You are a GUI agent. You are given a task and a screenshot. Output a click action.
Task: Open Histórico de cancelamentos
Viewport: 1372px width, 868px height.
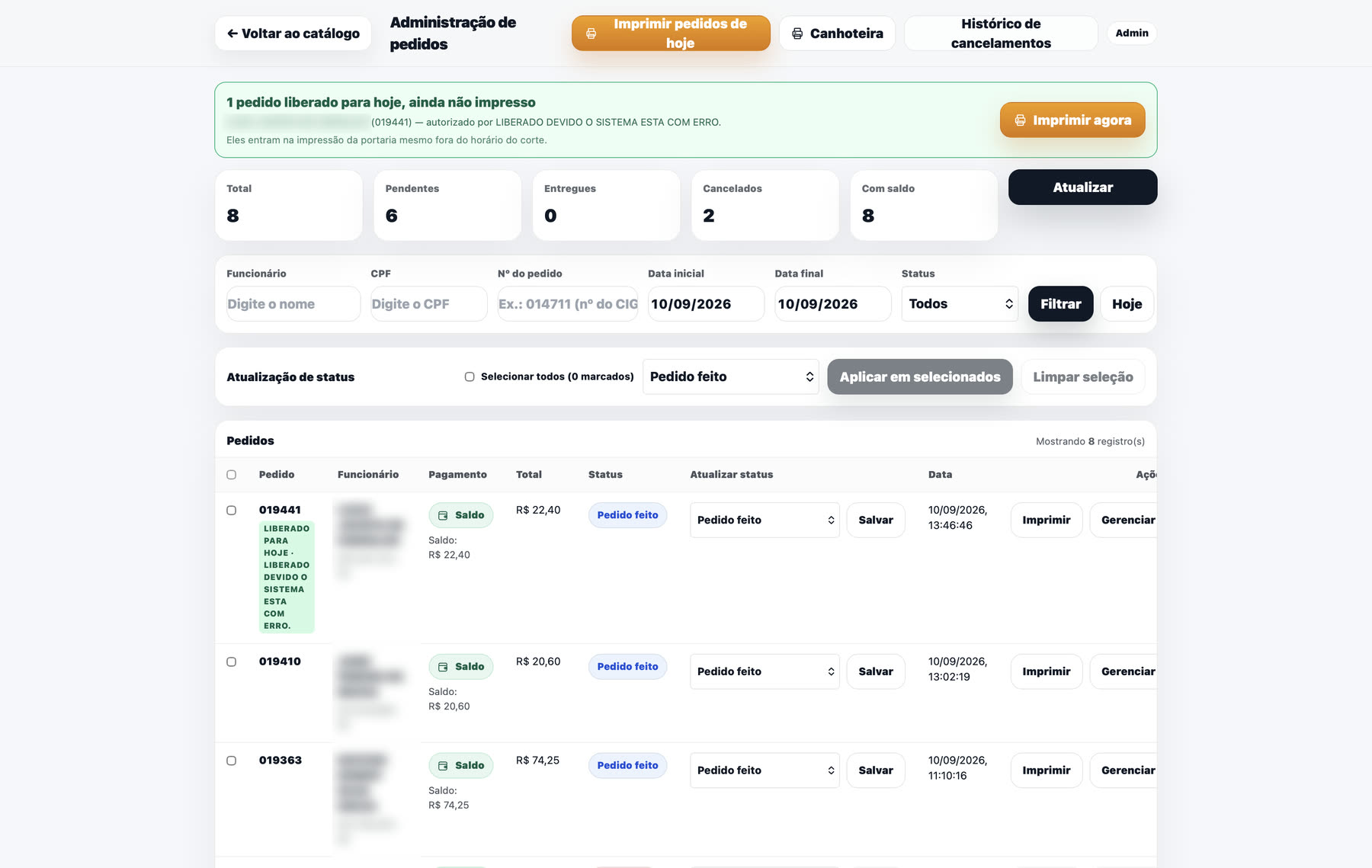click(1001, 34)
